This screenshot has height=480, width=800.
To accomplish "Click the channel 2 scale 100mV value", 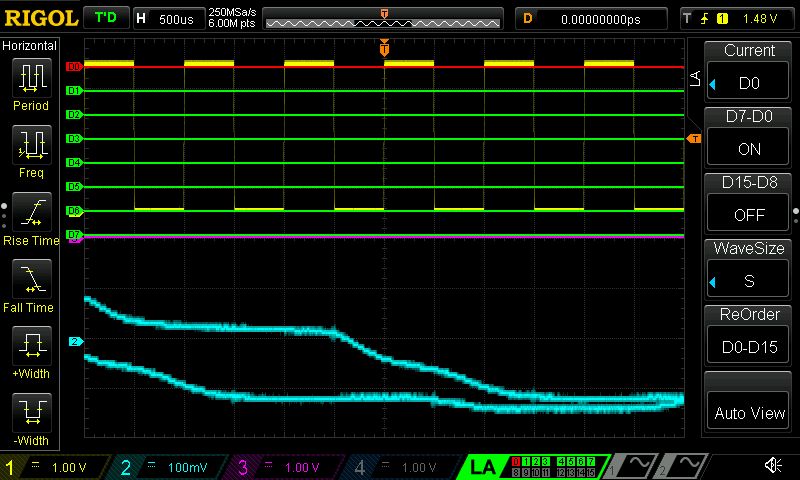I will (187, 468).
